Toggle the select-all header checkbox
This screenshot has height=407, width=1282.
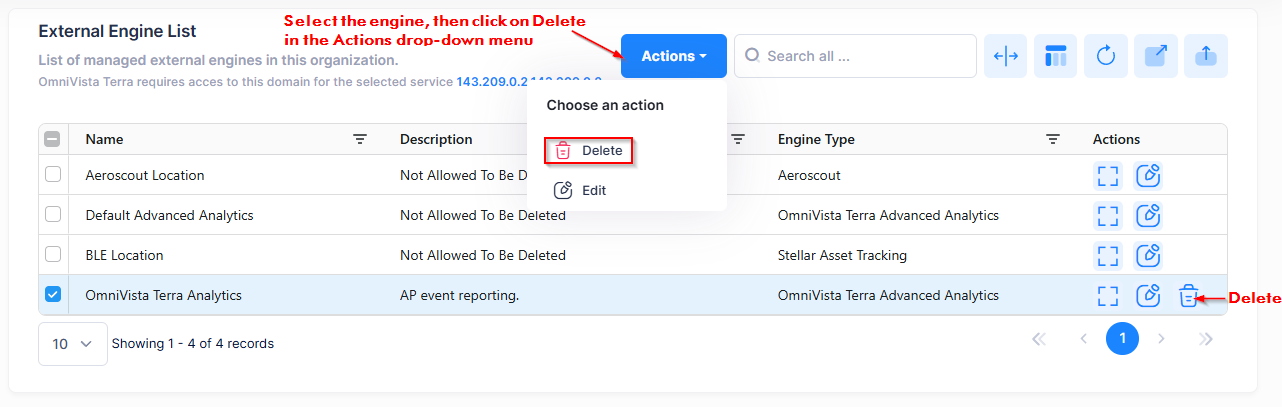(53, 140)
